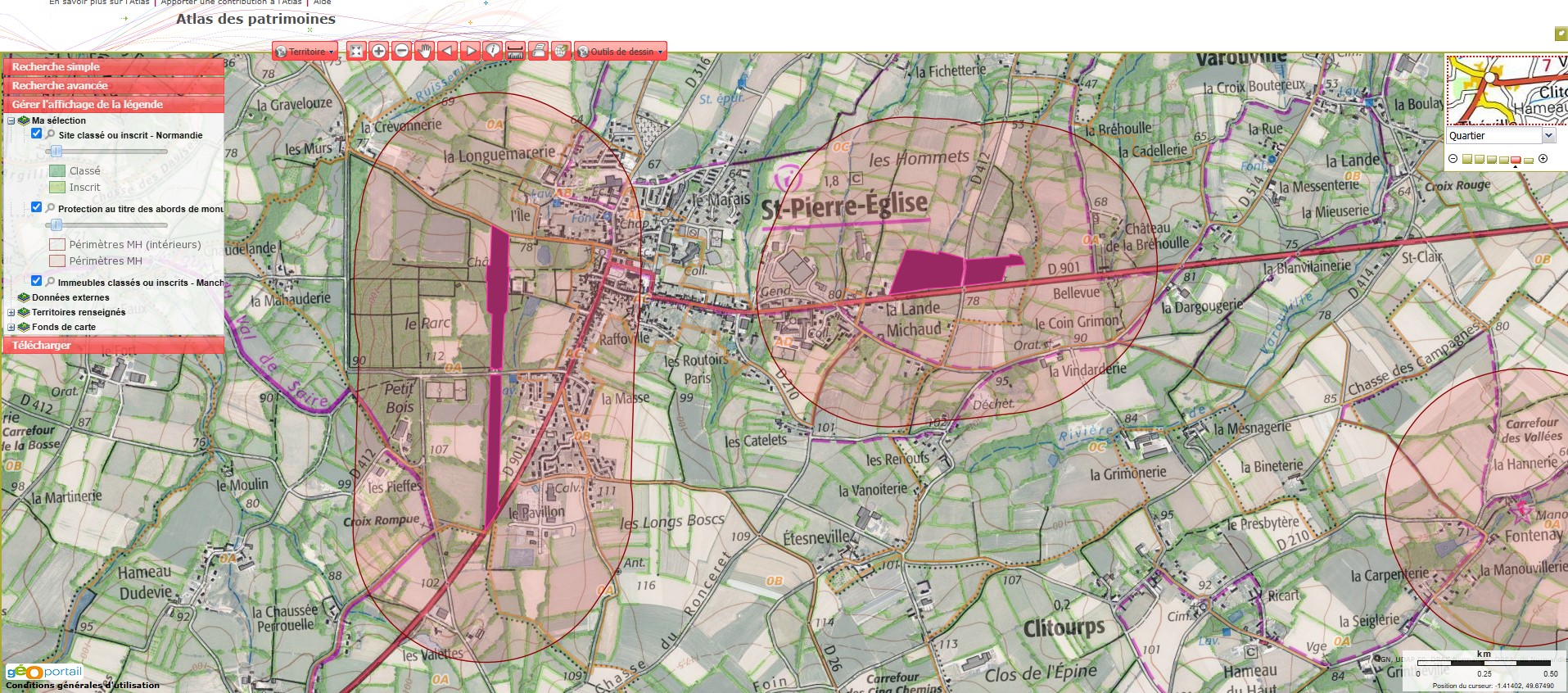The width and height of the screenshot is (1568, 693).
Task: Click magnifier icon next to Protection au titre layer
Action: pos(50,208)
